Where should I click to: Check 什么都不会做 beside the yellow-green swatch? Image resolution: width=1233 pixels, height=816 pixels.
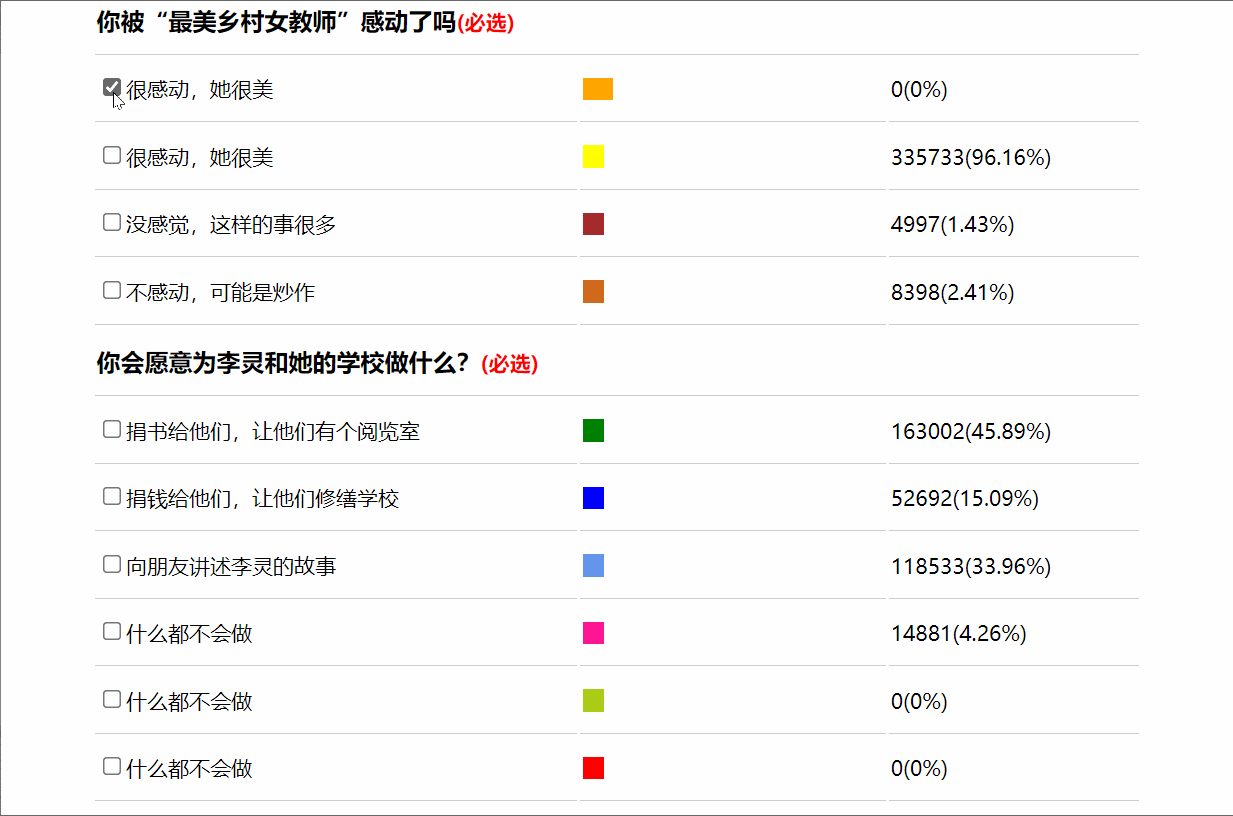112,699
